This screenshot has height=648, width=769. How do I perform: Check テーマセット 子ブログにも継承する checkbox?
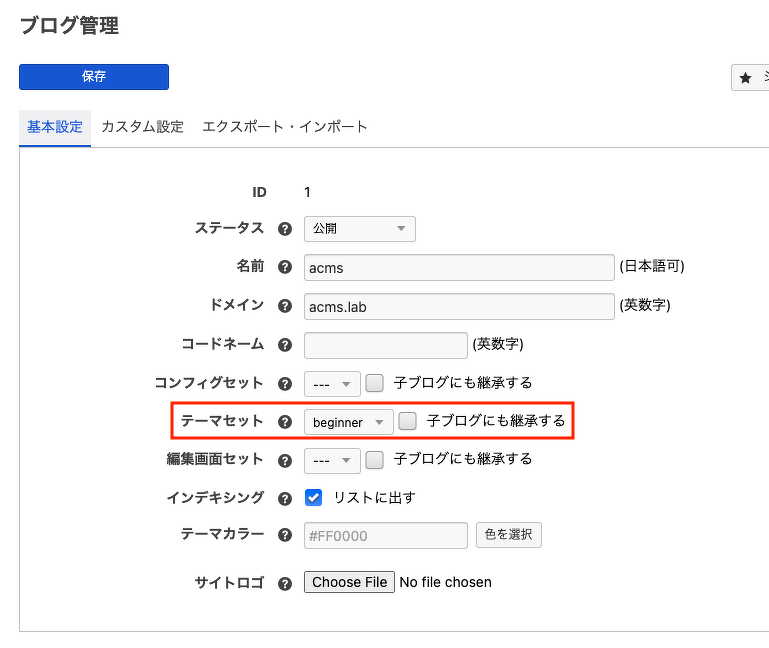(x=407, y=422)
